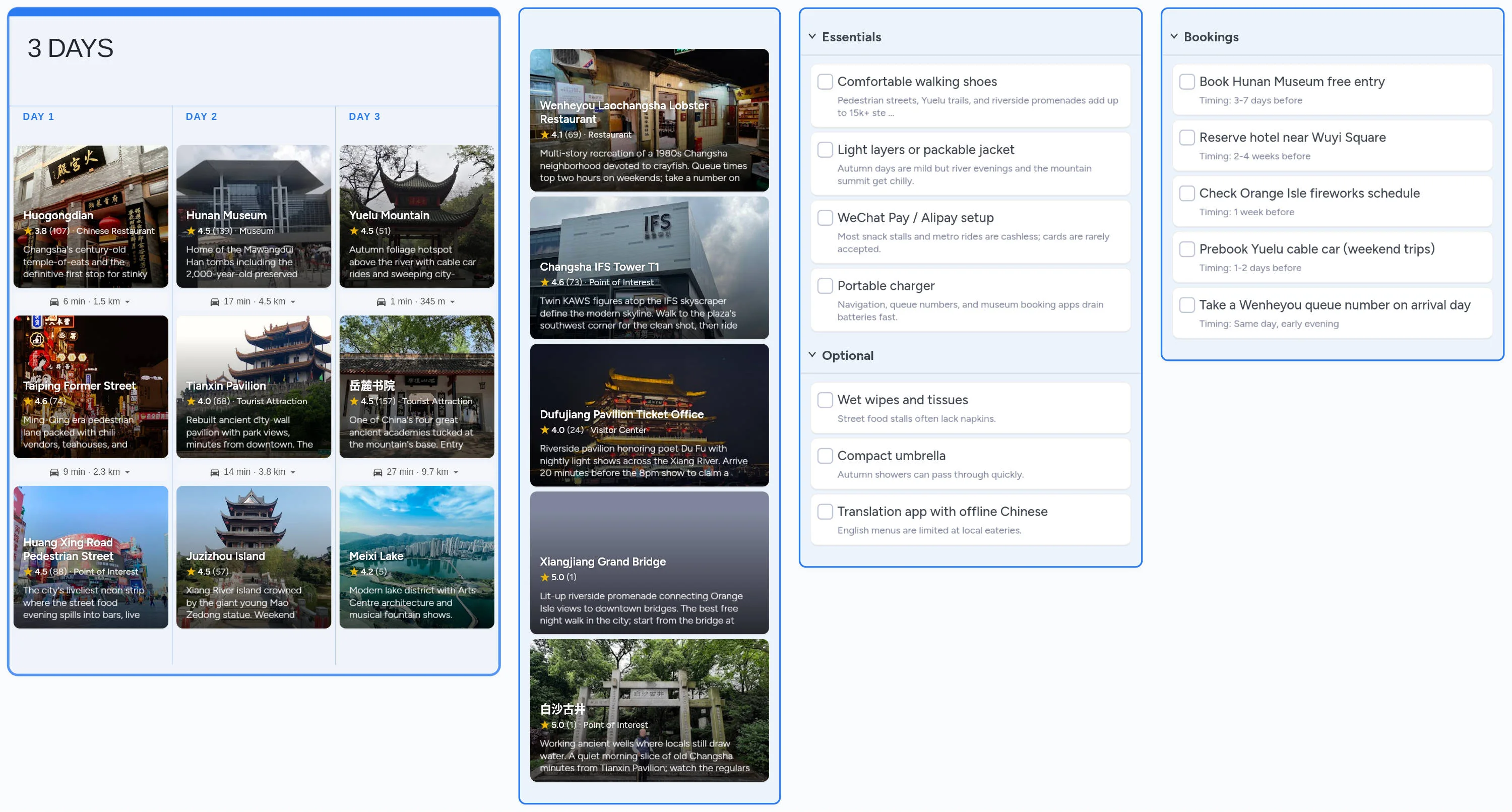Tick Portable charger checkbox

[825, 286]
